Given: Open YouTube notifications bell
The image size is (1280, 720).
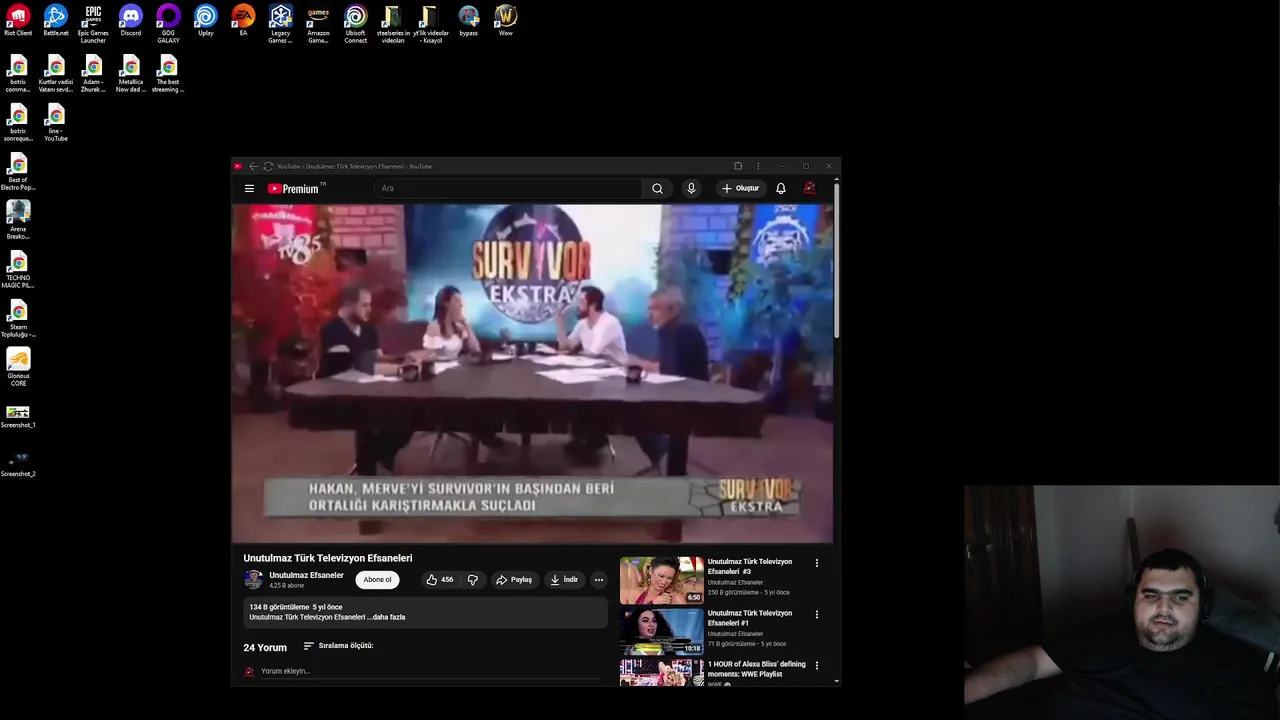Looking at the screenshot, I should (x=781, y=188).
